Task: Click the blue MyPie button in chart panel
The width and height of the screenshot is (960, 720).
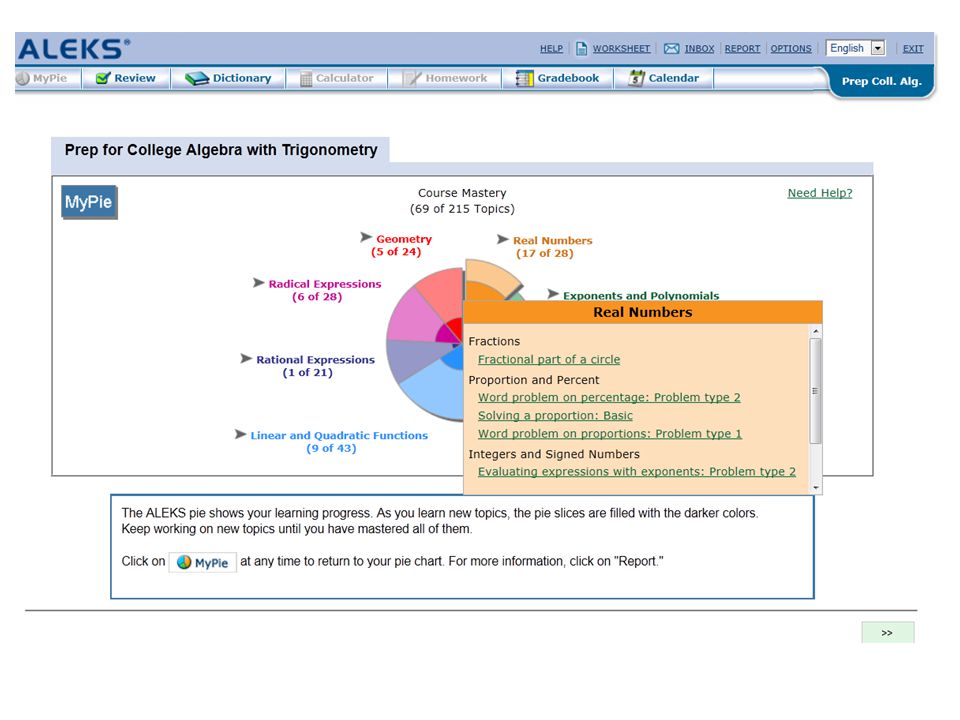Action: (x=89, y=202)
